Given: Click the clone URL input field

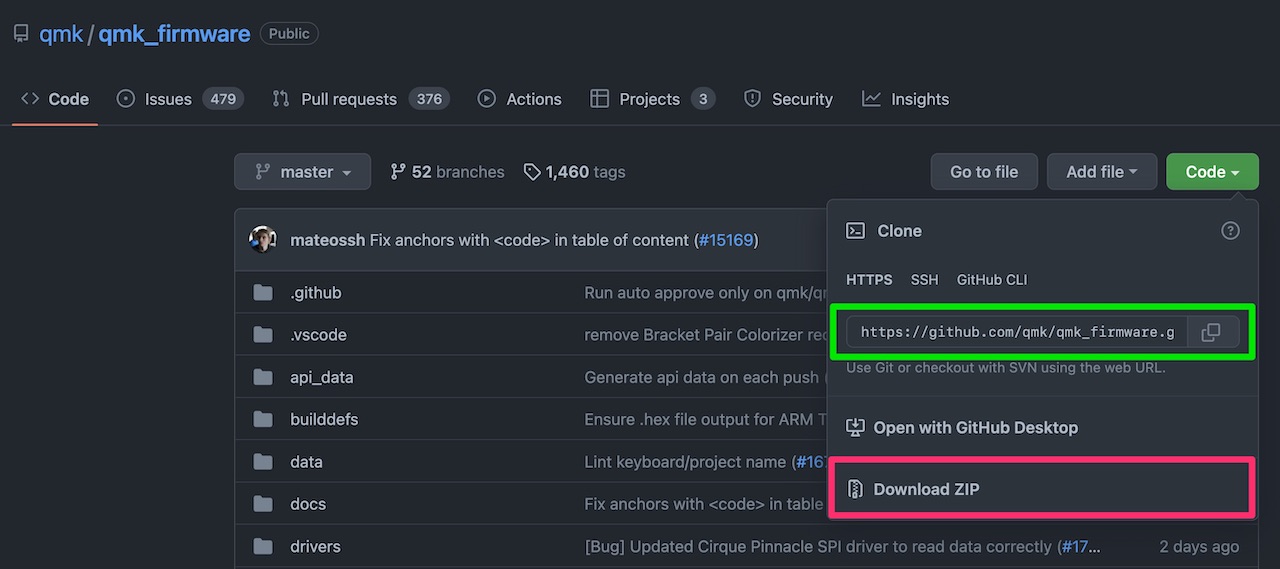Looking at the screenshot, I should tap(1017, 332).
